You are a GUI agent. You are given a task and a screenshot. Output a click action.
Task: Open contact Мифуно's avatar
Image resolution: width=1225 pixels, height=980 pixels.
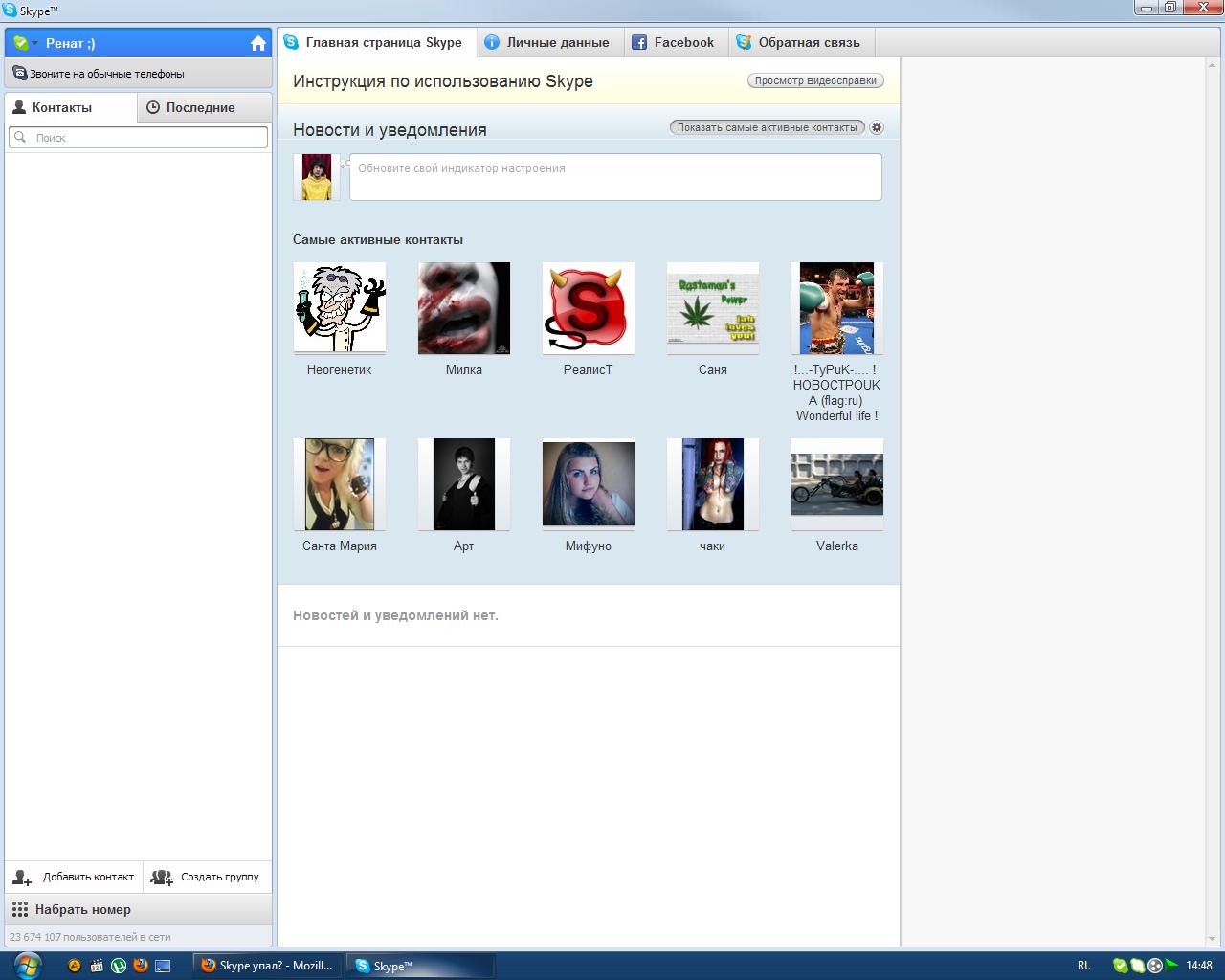589,484
